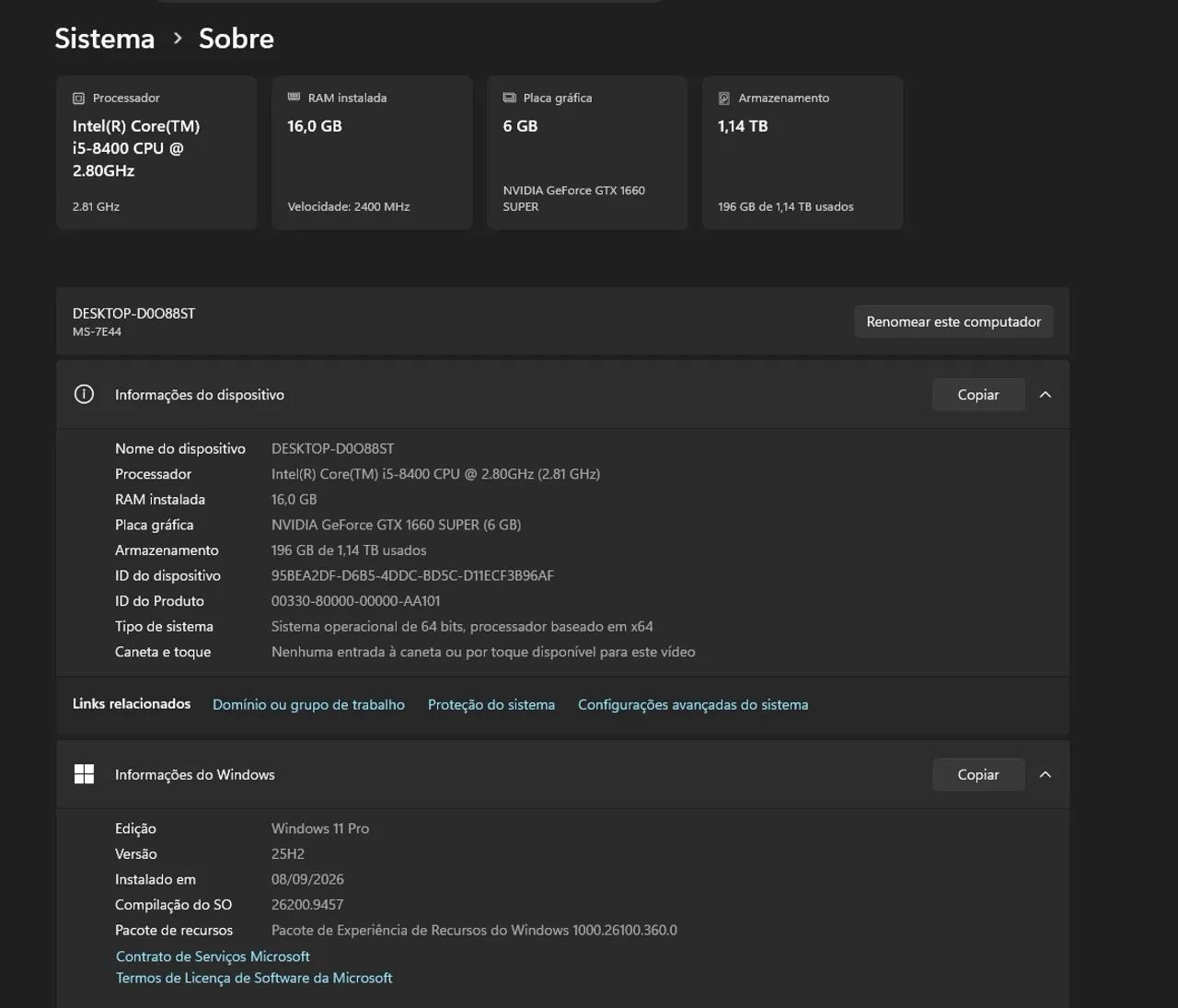Viewport: 1178px width, 1008px height.
Task: Click the device ID value 95BEA2DF-D6B5-4DDC-BD5C-D11ECF3B96AF
Action: (412, 575)
